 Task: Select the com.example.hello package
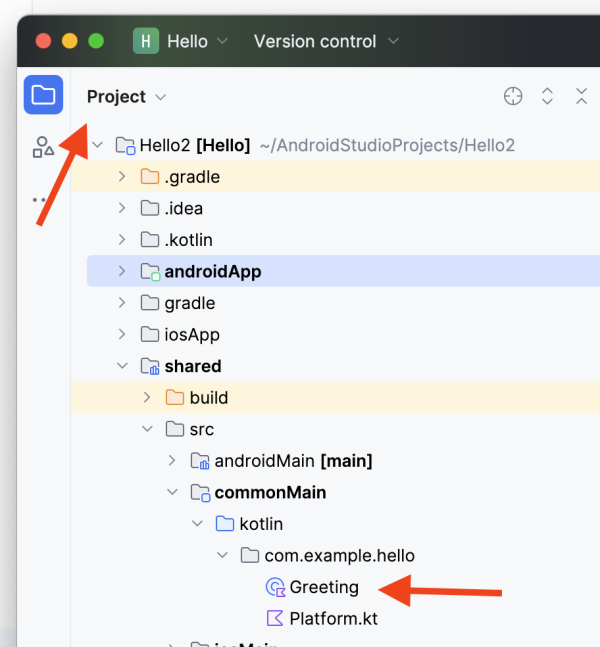(339, 555)
